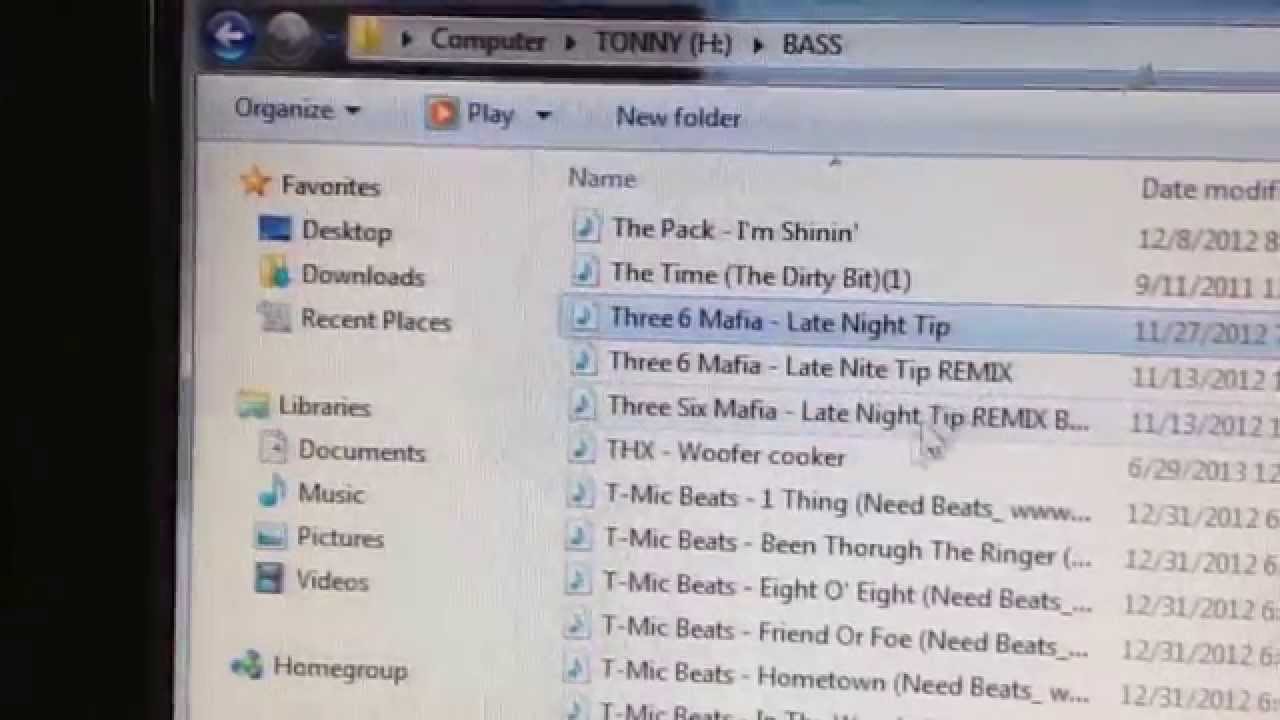Image resolution: width=1280 pixels, height=720 pixels.
Task: Expand the breadcrumb arrow before BASS
Action: coord(759,46)
